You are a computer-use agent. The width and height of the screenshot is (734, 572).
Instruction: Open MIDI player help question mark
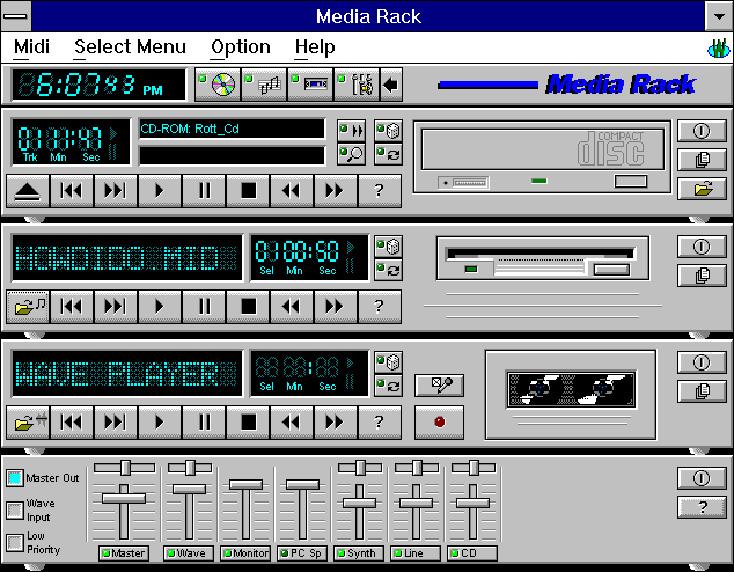click(x=380, y=307)
